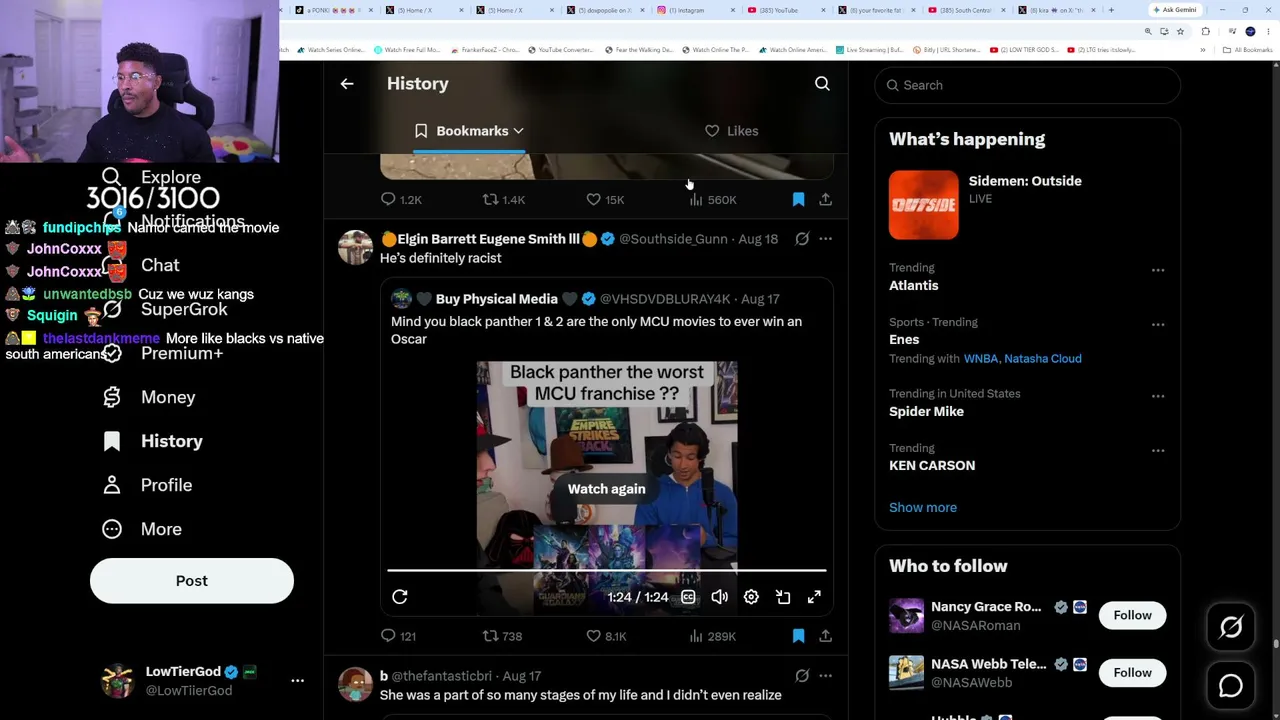Open search icon in History header
The width and height of the screenshot is (1280, 720).
[x=822, y=84]
